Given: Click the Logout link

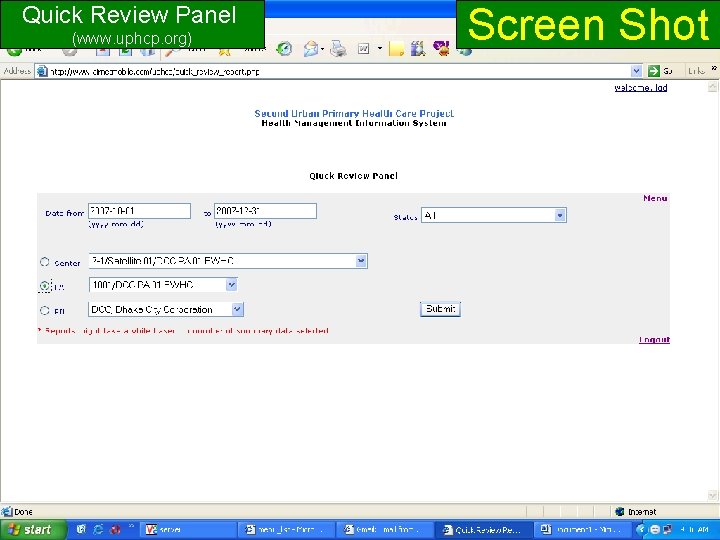Looking at the screenshot, I should (x=654, y=340).
